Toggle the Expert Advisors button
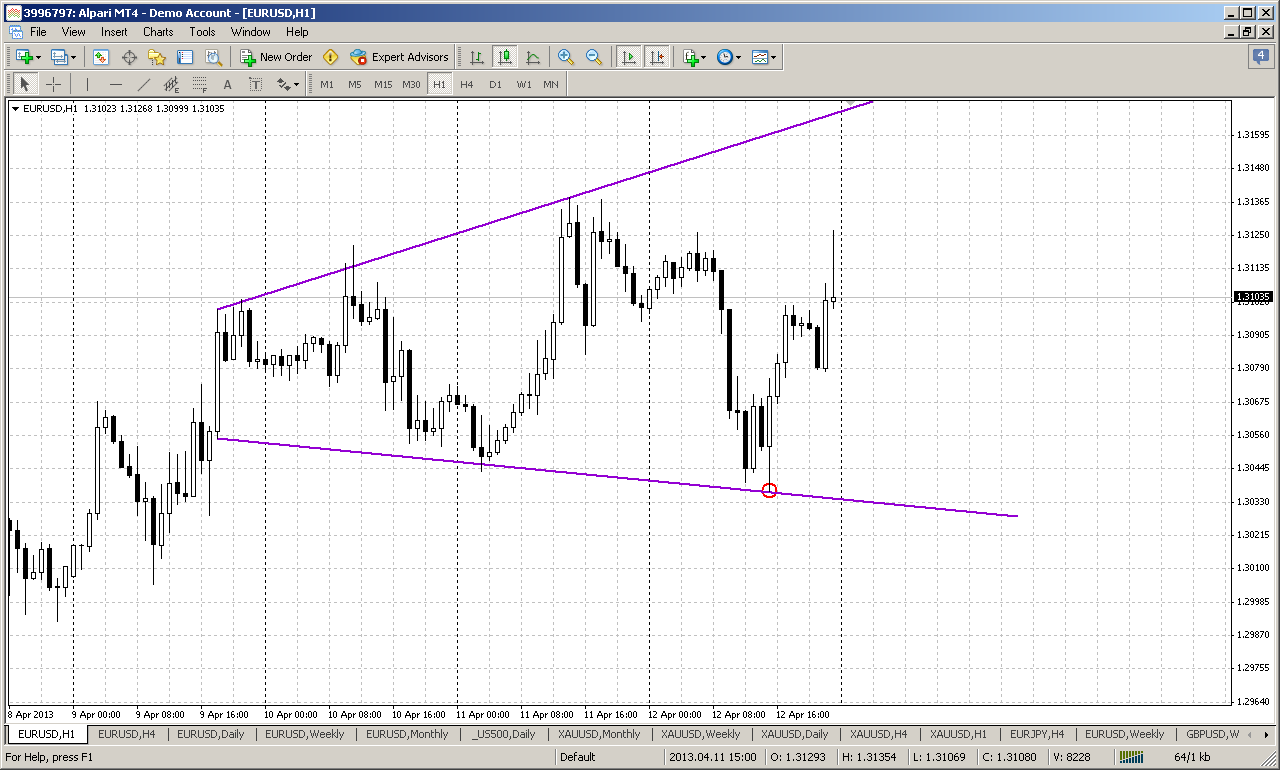1280x770 pixels. [399, 57]
